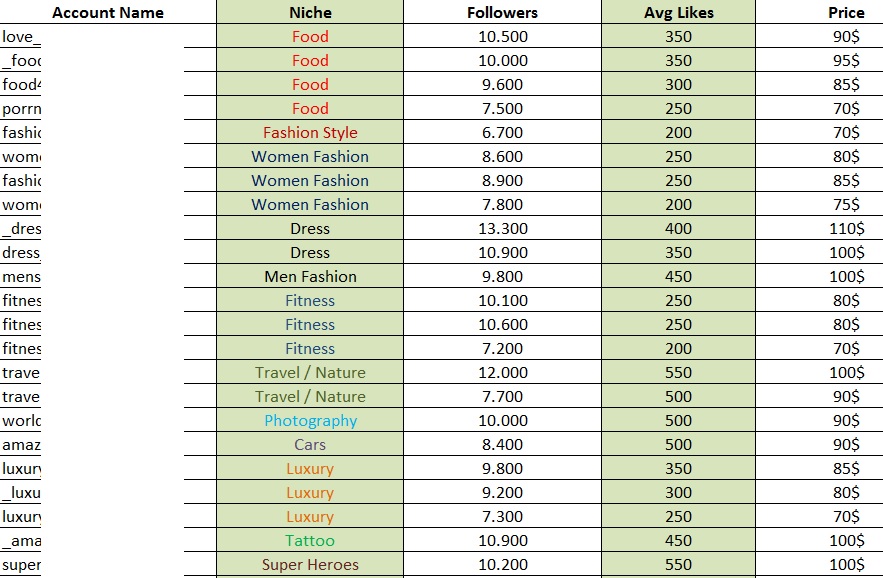Screen dimensions: 883x578
Task: Select the Super Heroes niche cell
Action: pos(310,564)
